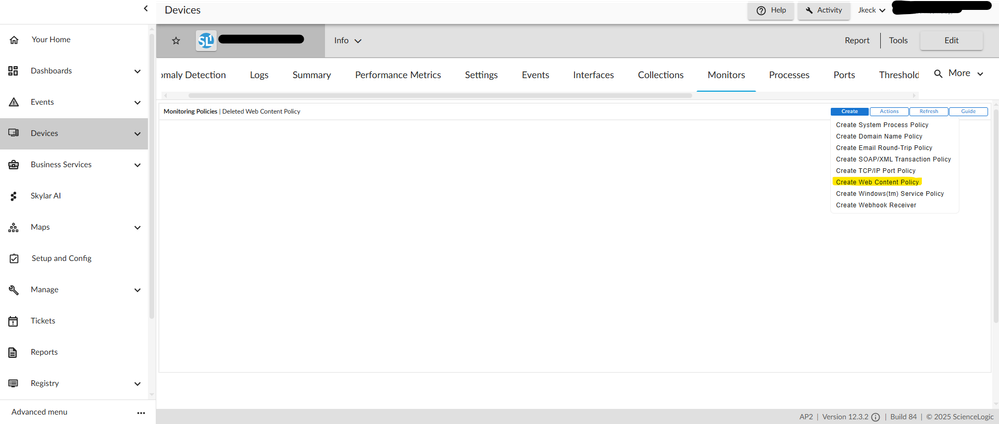Open the Jkeck user dropdown
The height and width of the screenshot is (424, 999).
872,10
